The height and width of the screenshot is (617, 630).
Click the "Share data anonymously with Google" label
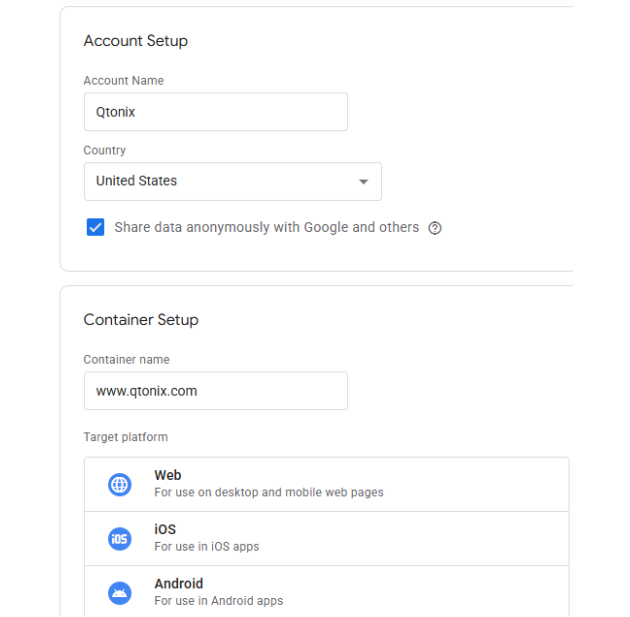tap(266, 227)
